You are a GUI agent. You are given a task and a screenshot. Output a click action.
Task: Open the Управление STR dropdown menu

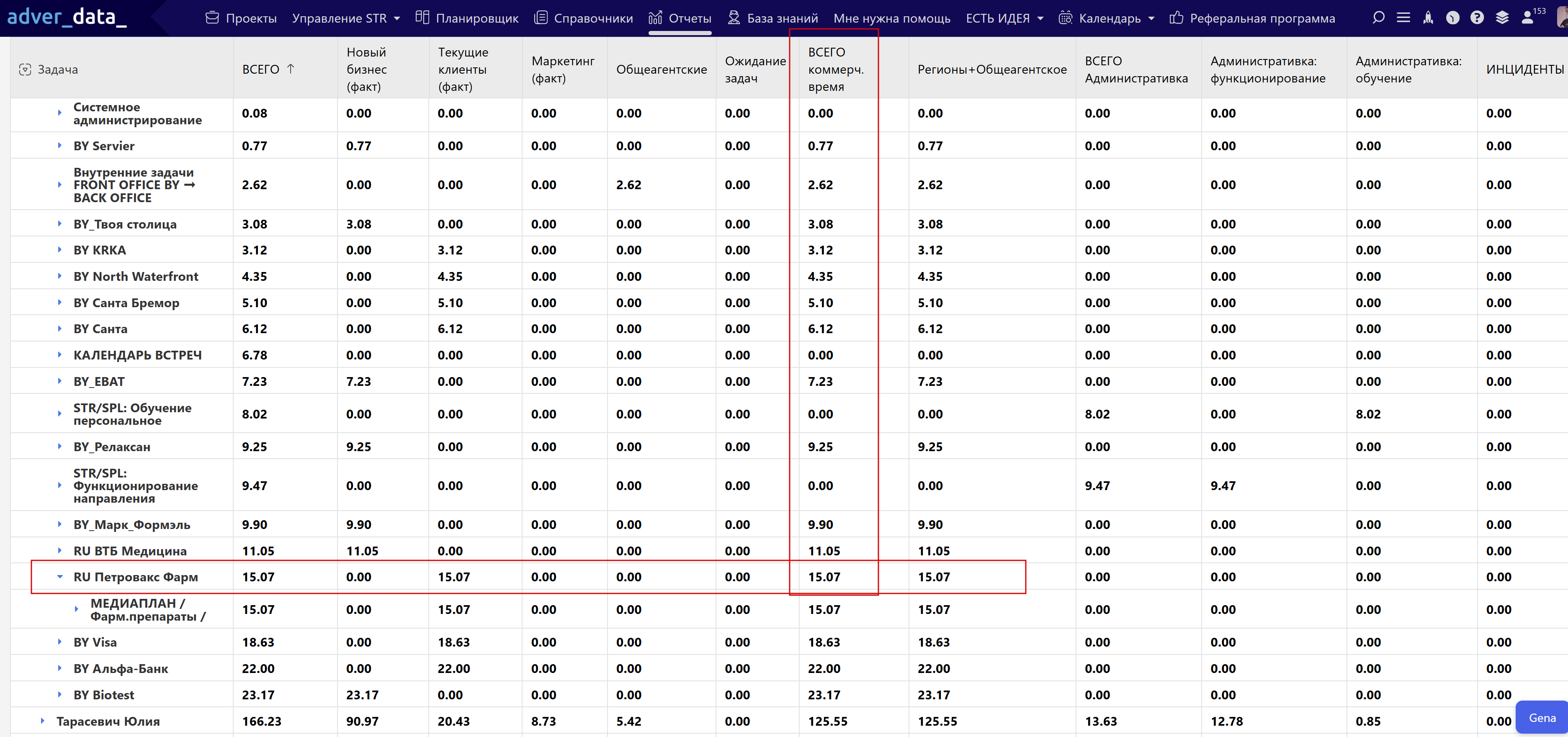[346, 18]
